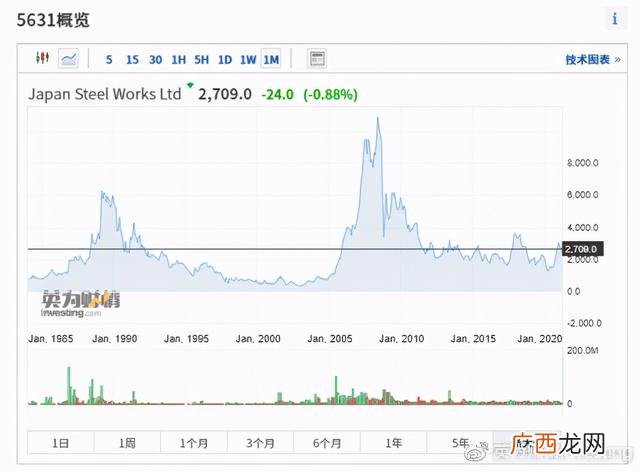Click the (-0.88%) percent change

pyautogui.click(x=330, y=95)
